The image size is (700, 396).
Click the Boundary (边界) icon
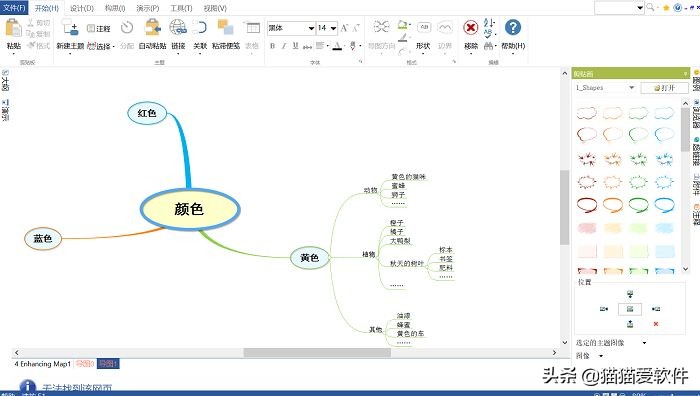pos(445,27)
